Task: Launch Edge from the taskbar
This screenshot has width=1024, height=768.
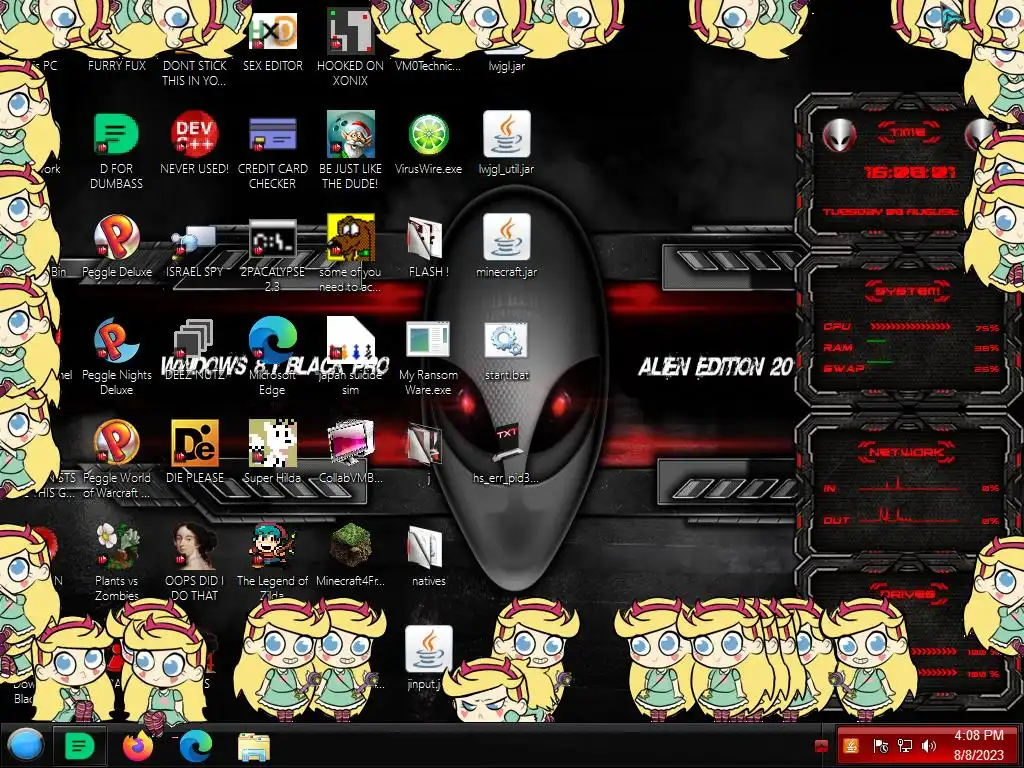Action: (x=196, y=746)
